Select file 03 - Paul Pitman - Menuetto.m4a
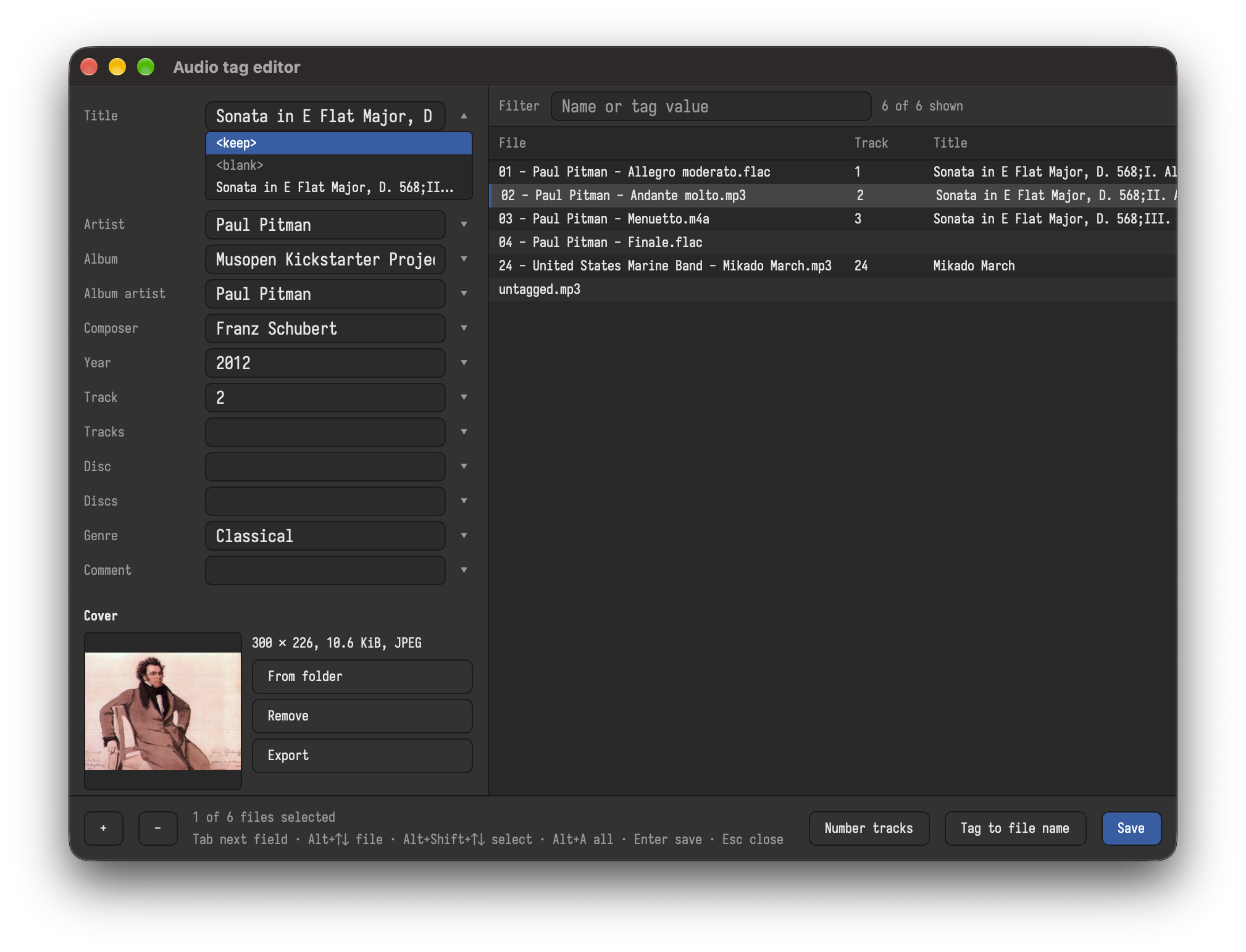 [833, 219]
